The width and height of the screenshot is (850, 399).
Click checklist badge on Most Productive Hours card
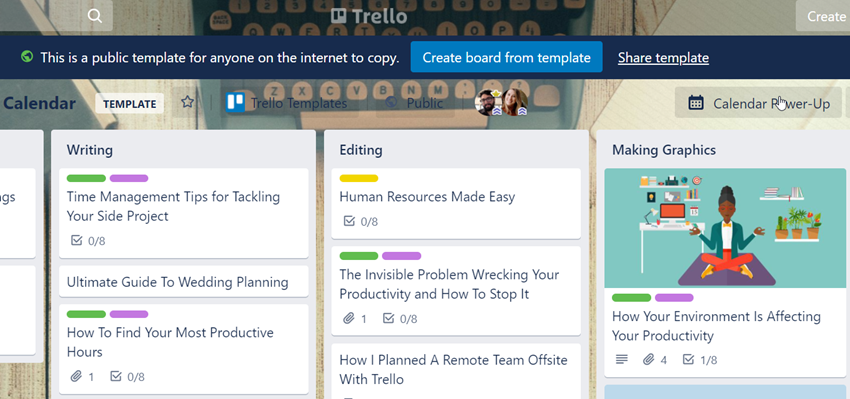[x=127, y=376]
